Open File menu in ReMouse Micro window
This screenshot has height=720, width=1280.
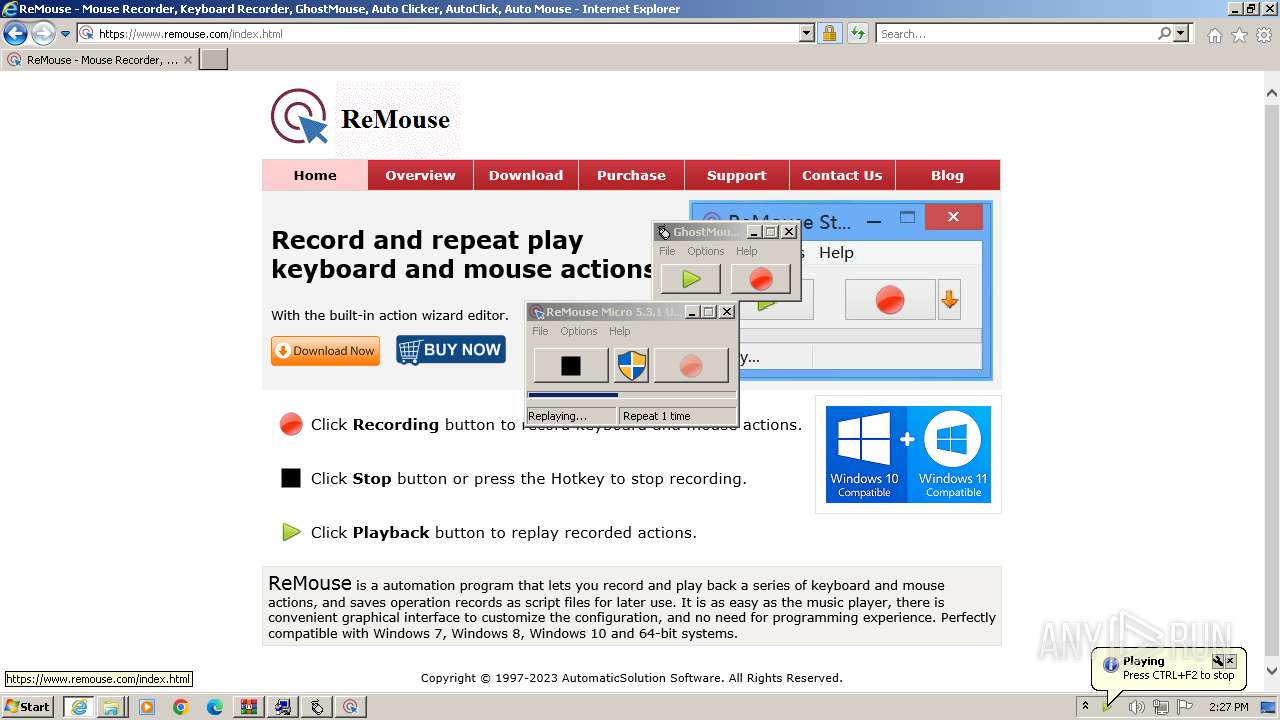540,331
